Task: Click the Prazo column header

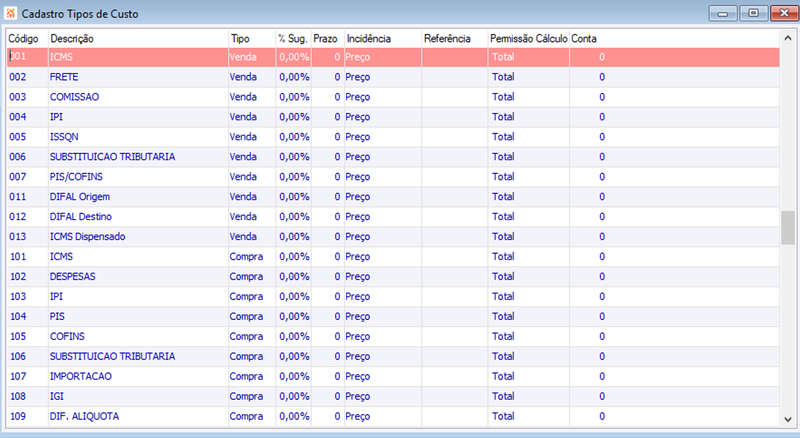Action: [x=328, y=39]
